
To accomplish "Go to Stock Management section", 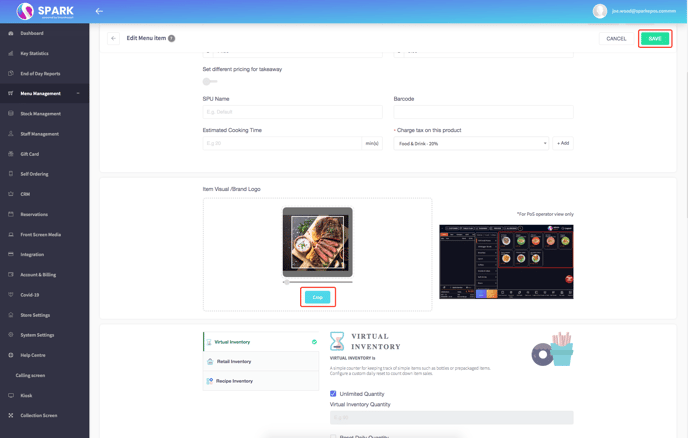I will (x=40, y=114).
